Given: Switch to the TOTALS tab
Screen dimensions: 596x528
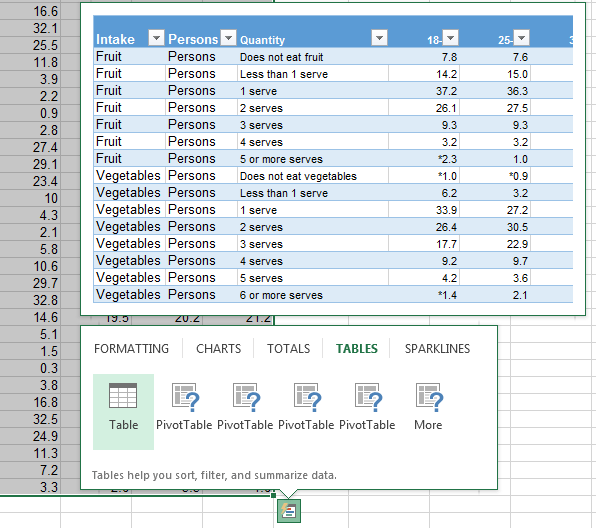Looking at the screenshot, I should tap(288, 349).
